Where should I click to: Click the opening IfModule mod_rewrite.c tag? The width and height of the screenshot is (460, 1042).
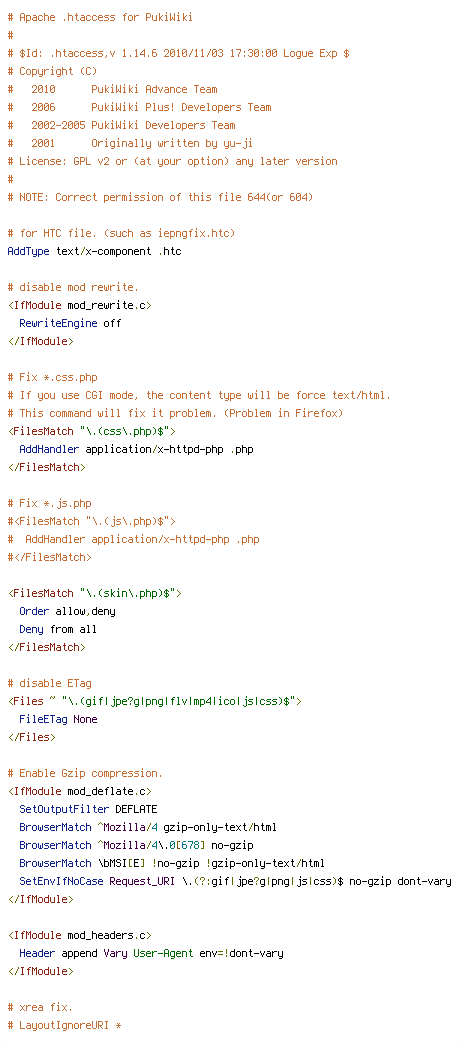[80, 305]
